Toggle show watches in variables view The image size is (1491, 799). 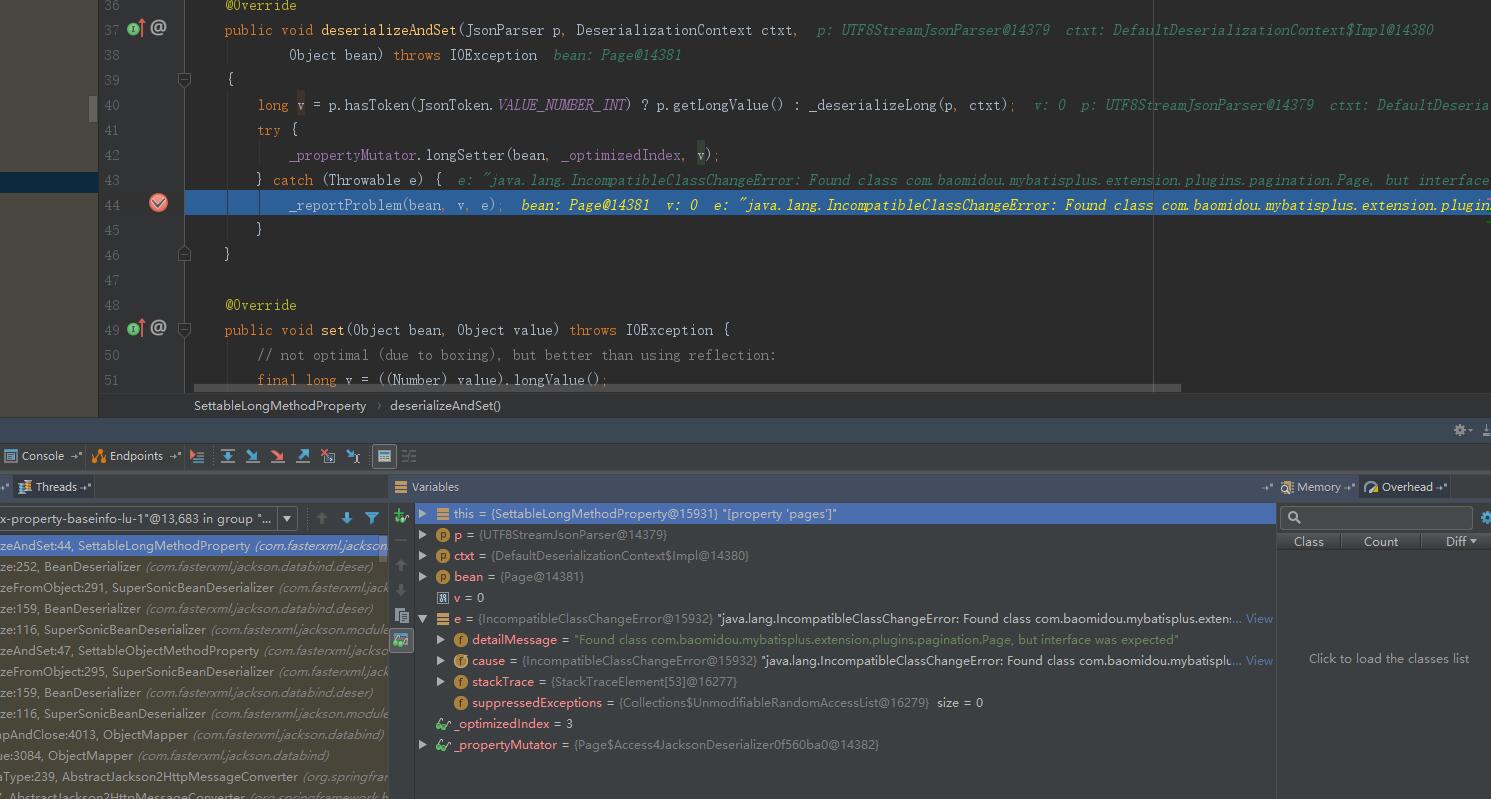[x=401, y=640]
